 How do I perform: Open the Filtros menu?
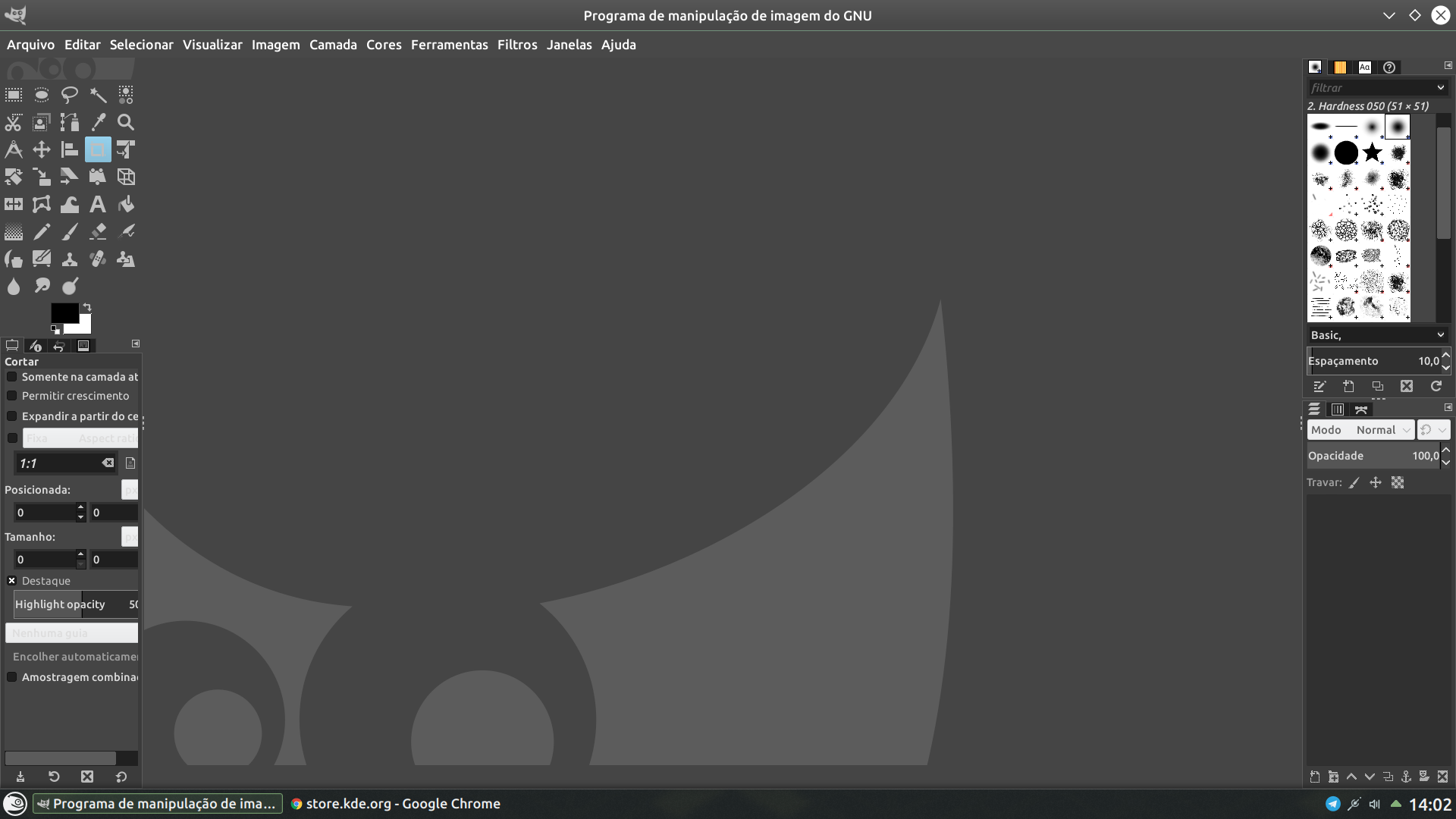pos(517,45)
